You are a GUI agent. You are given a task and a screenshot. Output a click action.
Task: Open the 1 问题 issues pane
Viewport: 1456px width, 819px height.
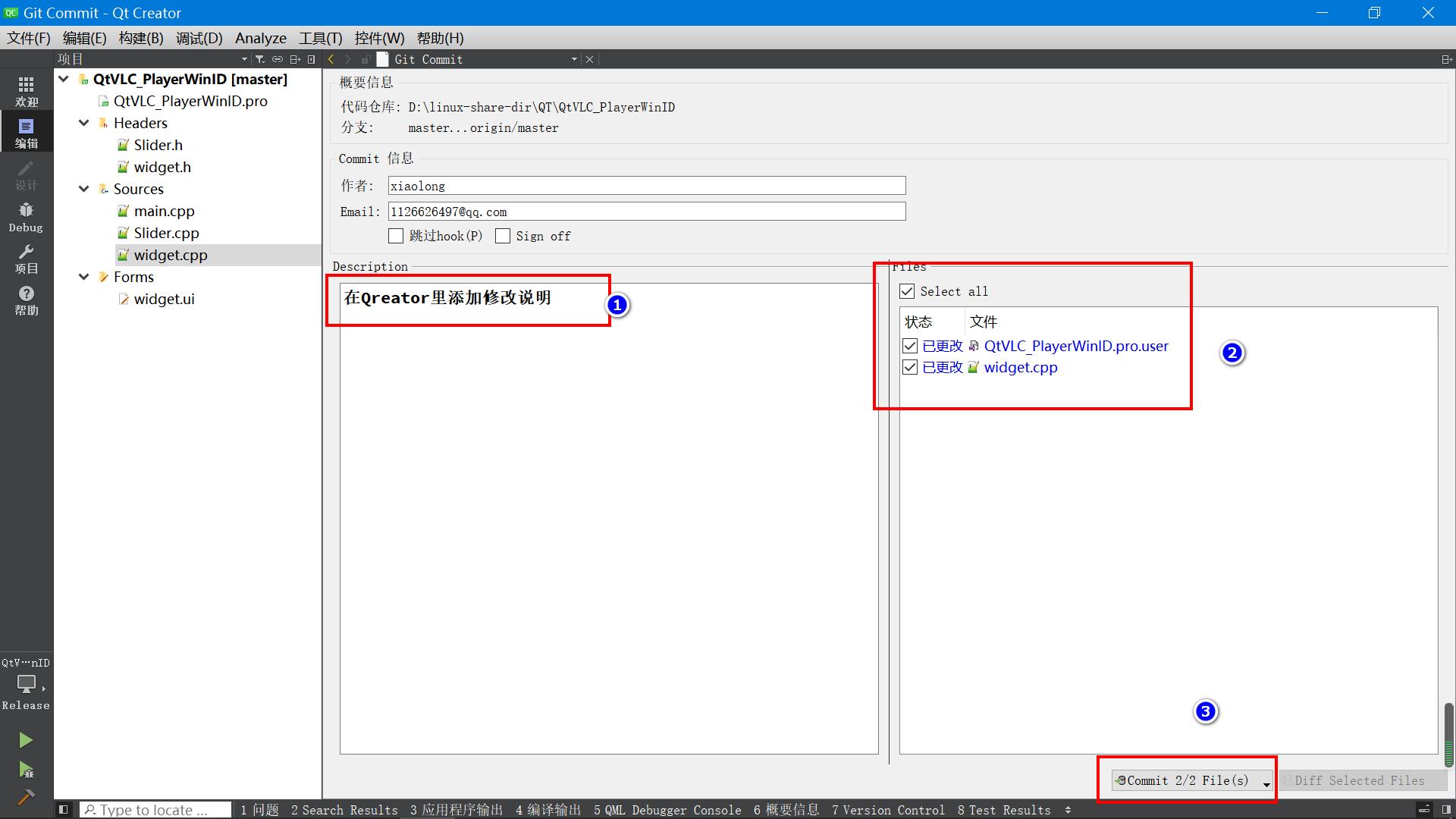(x=259, y=810)
